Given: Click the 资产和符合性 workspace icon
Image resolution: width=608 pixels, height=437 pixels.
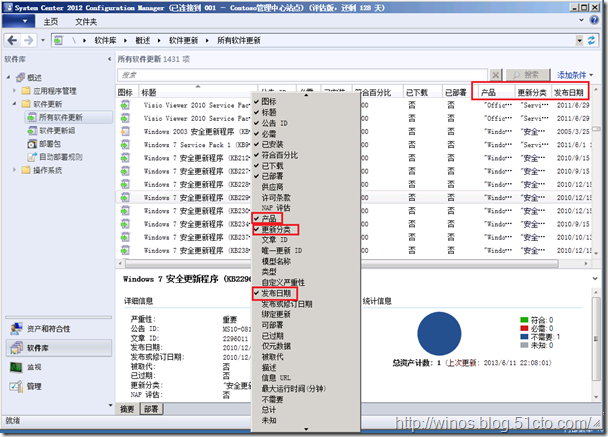Looking at the screenshot, I should click(16, 328).
